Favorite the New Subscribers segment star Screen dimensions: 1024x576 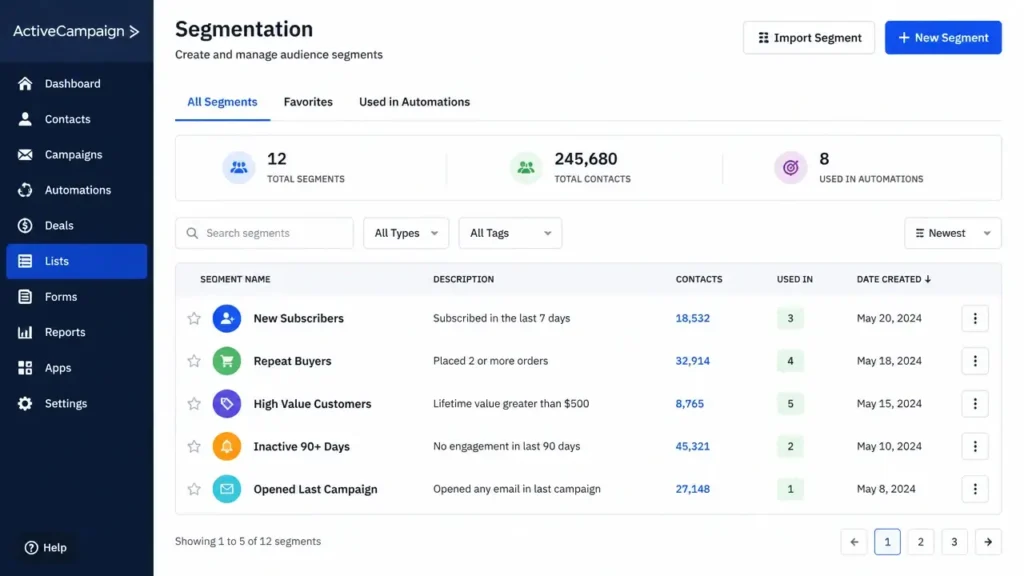(x=194, y=318)
